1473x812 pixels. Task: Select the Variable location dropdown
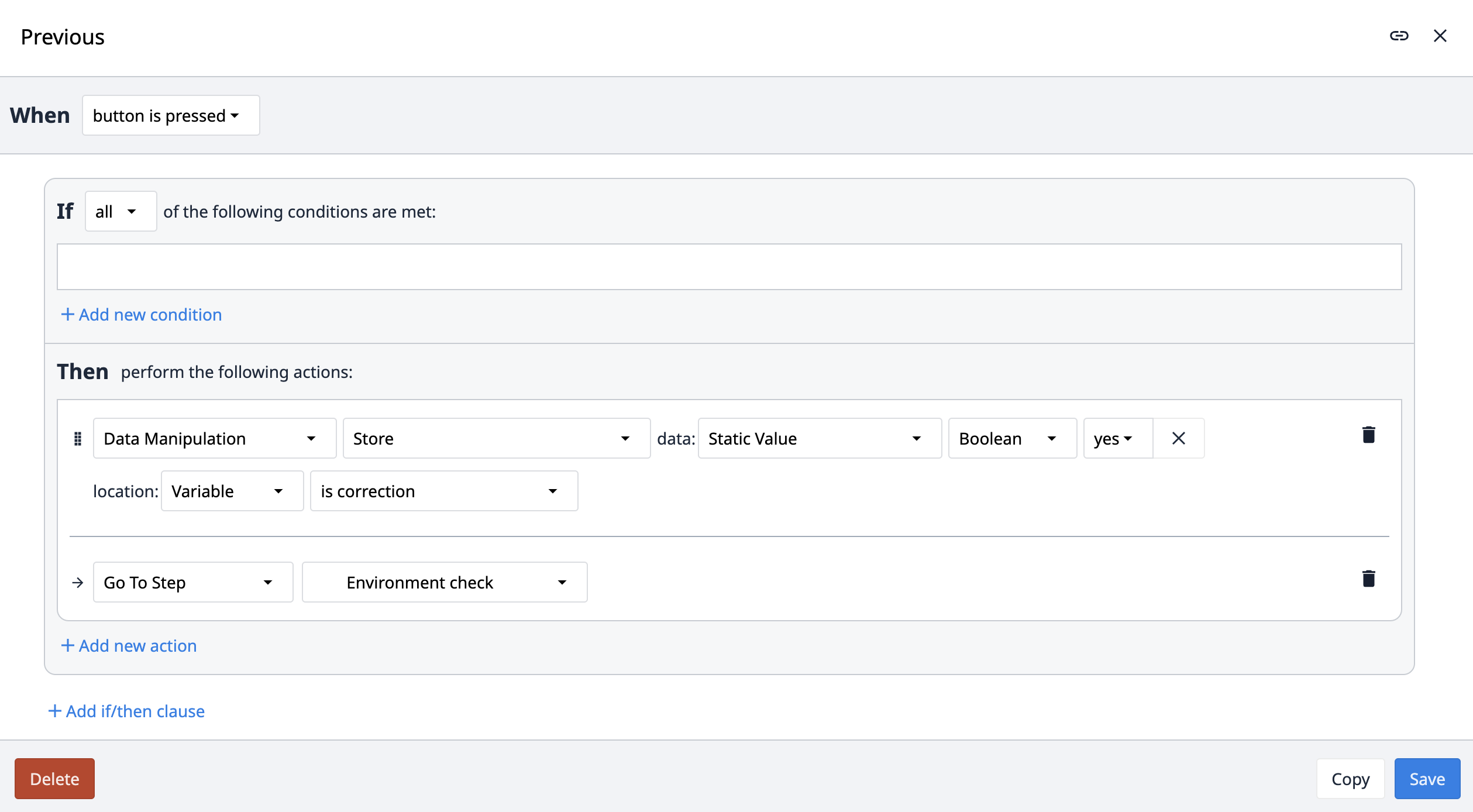click(231, 490)
